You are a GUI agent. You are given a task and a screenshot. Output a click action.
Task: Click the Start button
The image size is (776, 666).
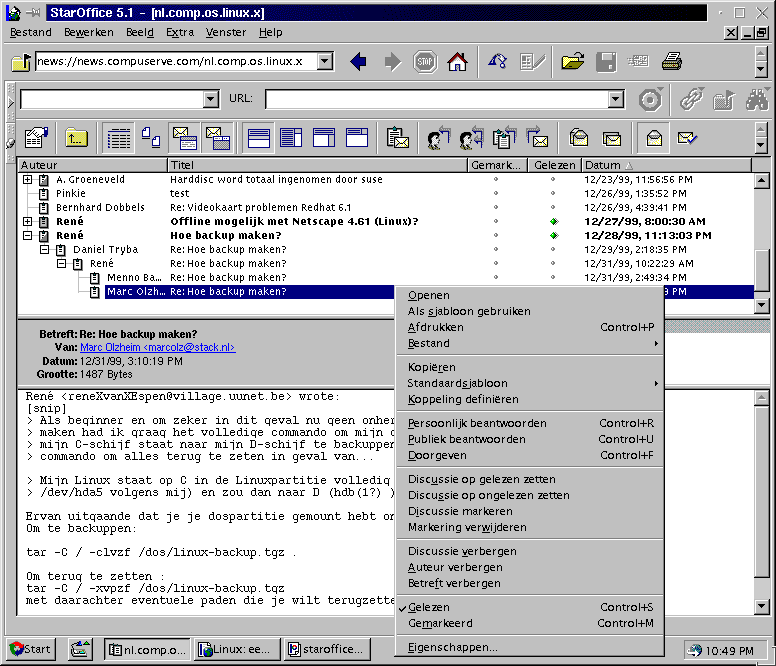(31, 649)
